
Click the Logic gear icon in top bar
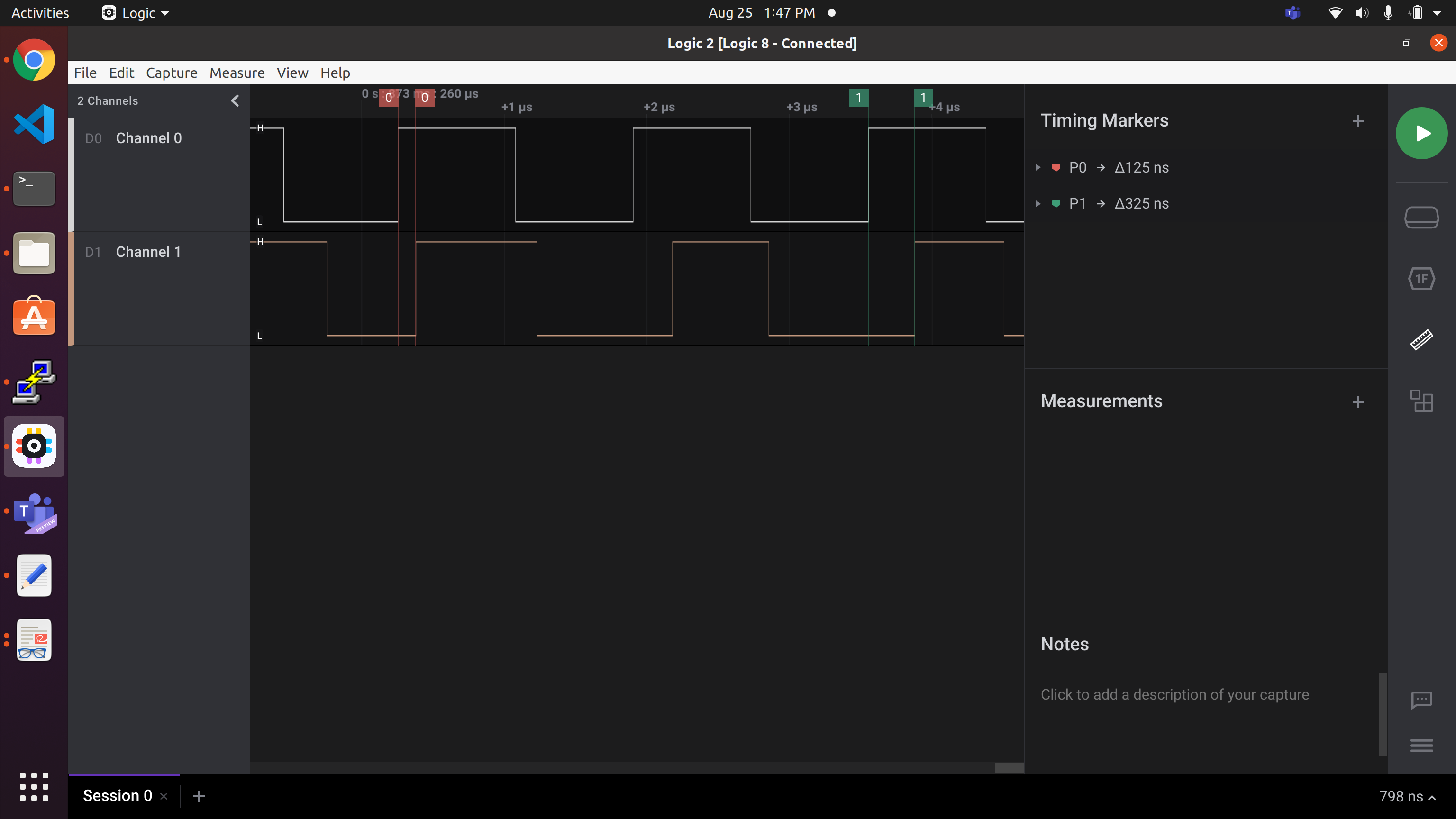pos(109,12)
